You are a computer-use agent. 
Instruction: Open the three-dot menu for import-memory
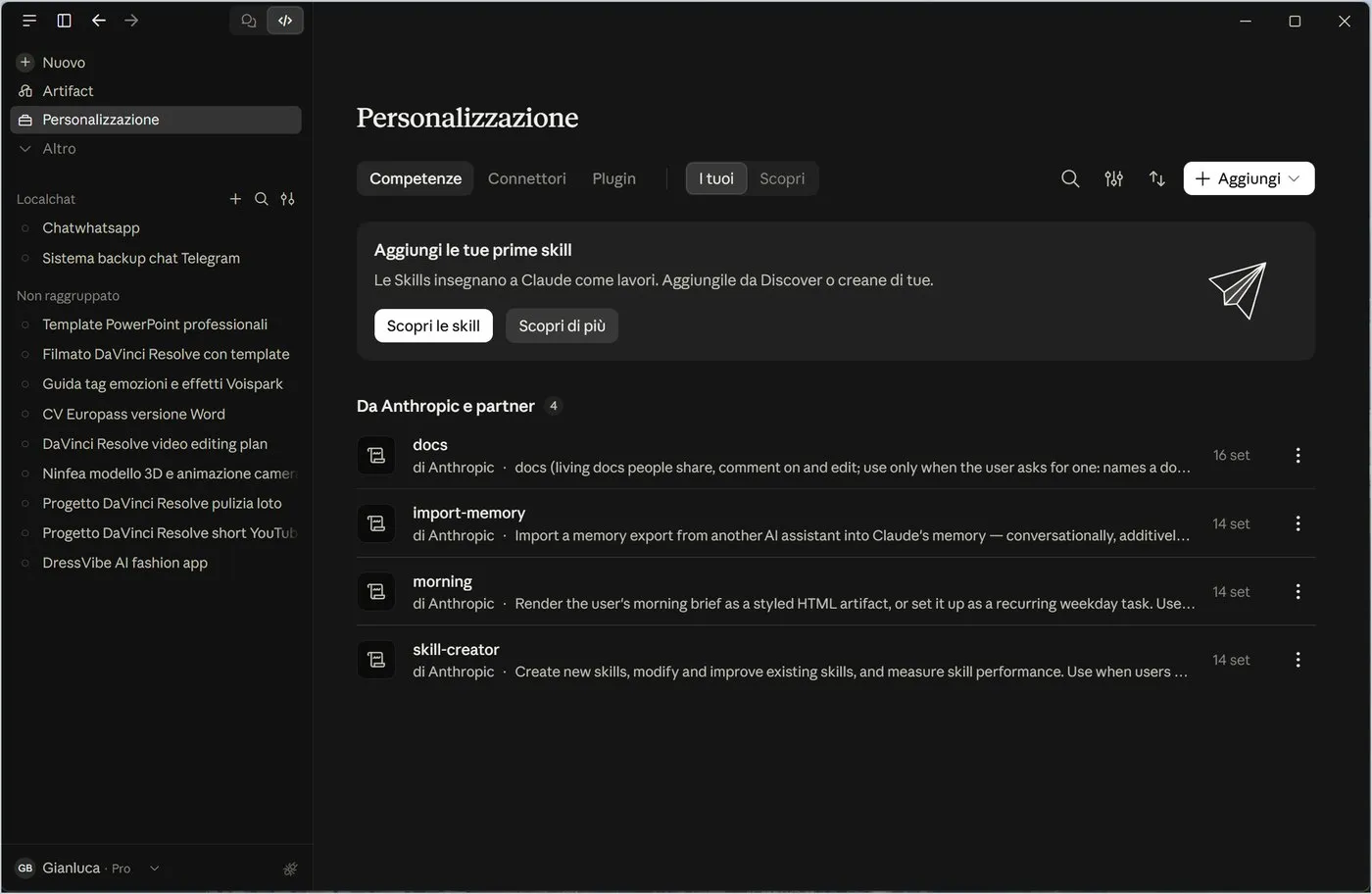coord(1298,523)
